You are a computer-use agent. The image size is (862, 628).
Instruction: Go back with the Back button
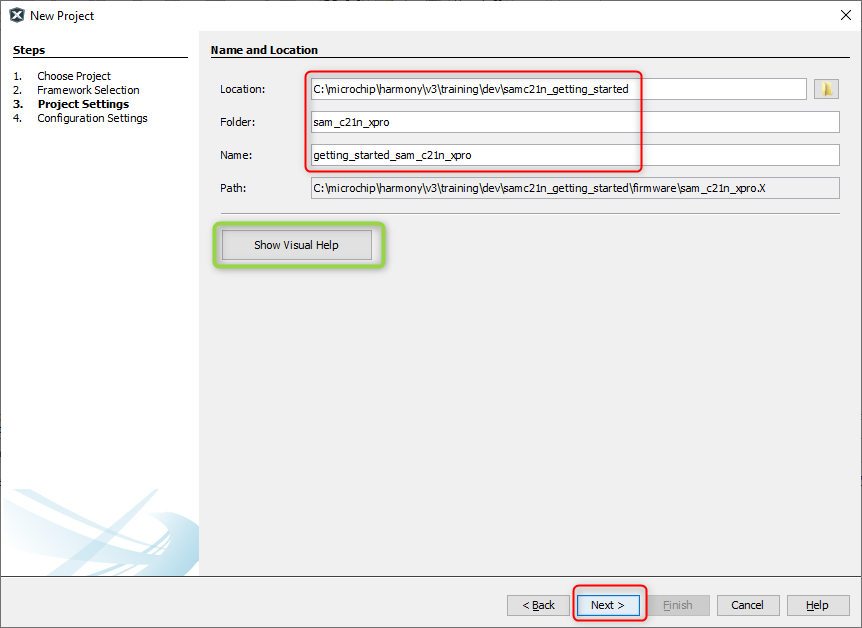tap(538, 605)
